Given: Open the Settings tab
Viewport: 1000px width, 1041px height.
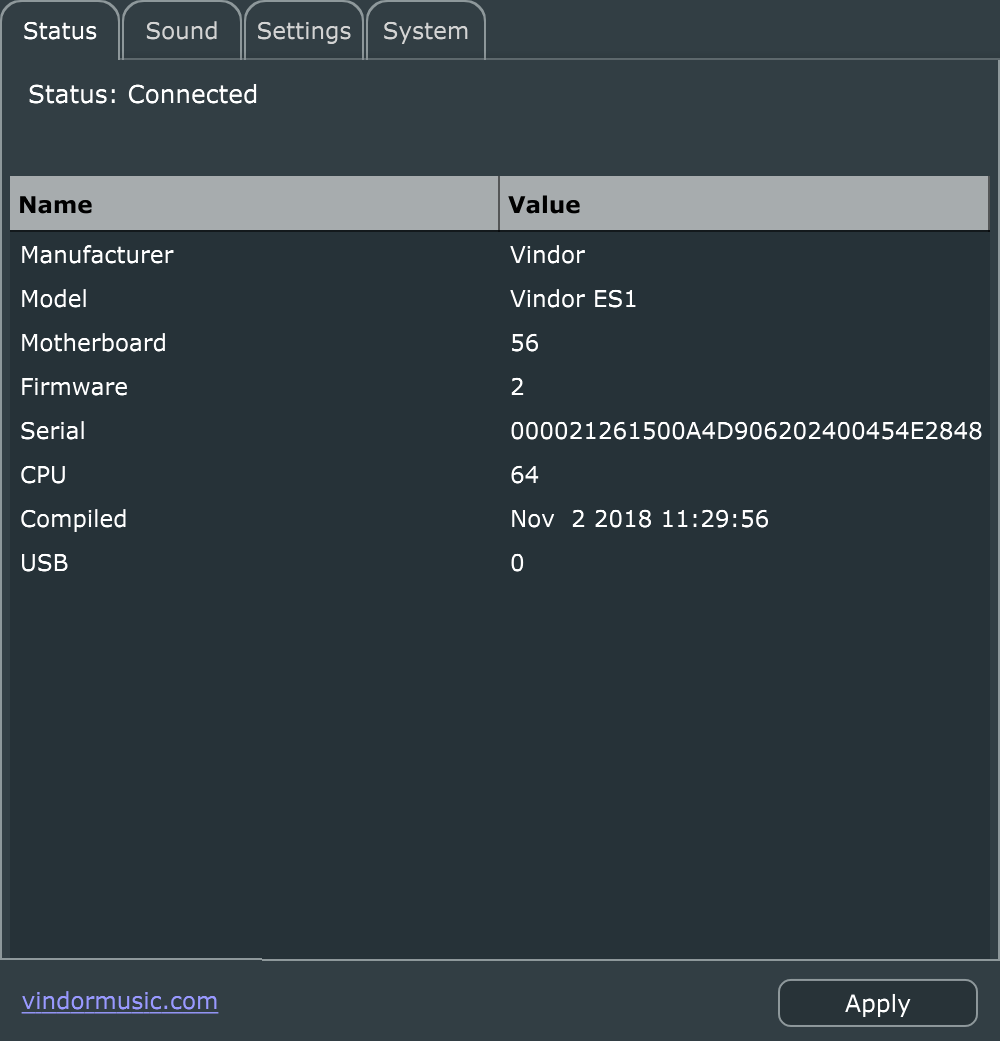Looking at the screenshot, I should coord(303,31).
